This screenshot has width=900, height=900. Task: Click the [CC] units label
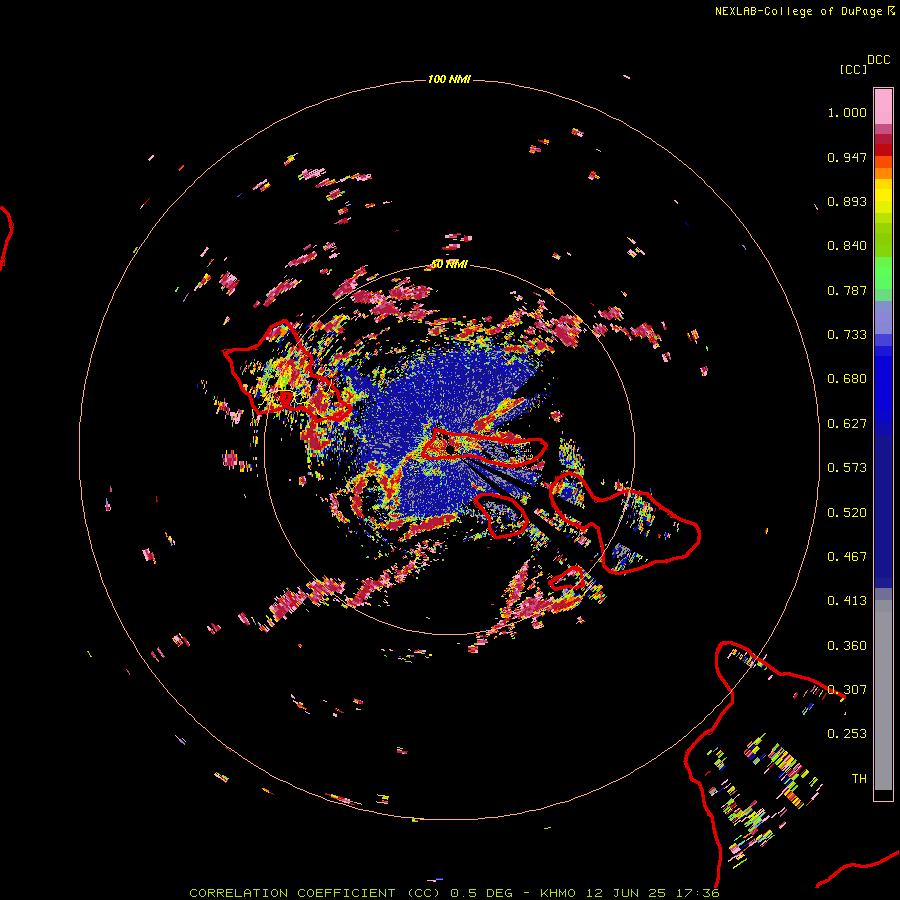(x=853, y=69)
